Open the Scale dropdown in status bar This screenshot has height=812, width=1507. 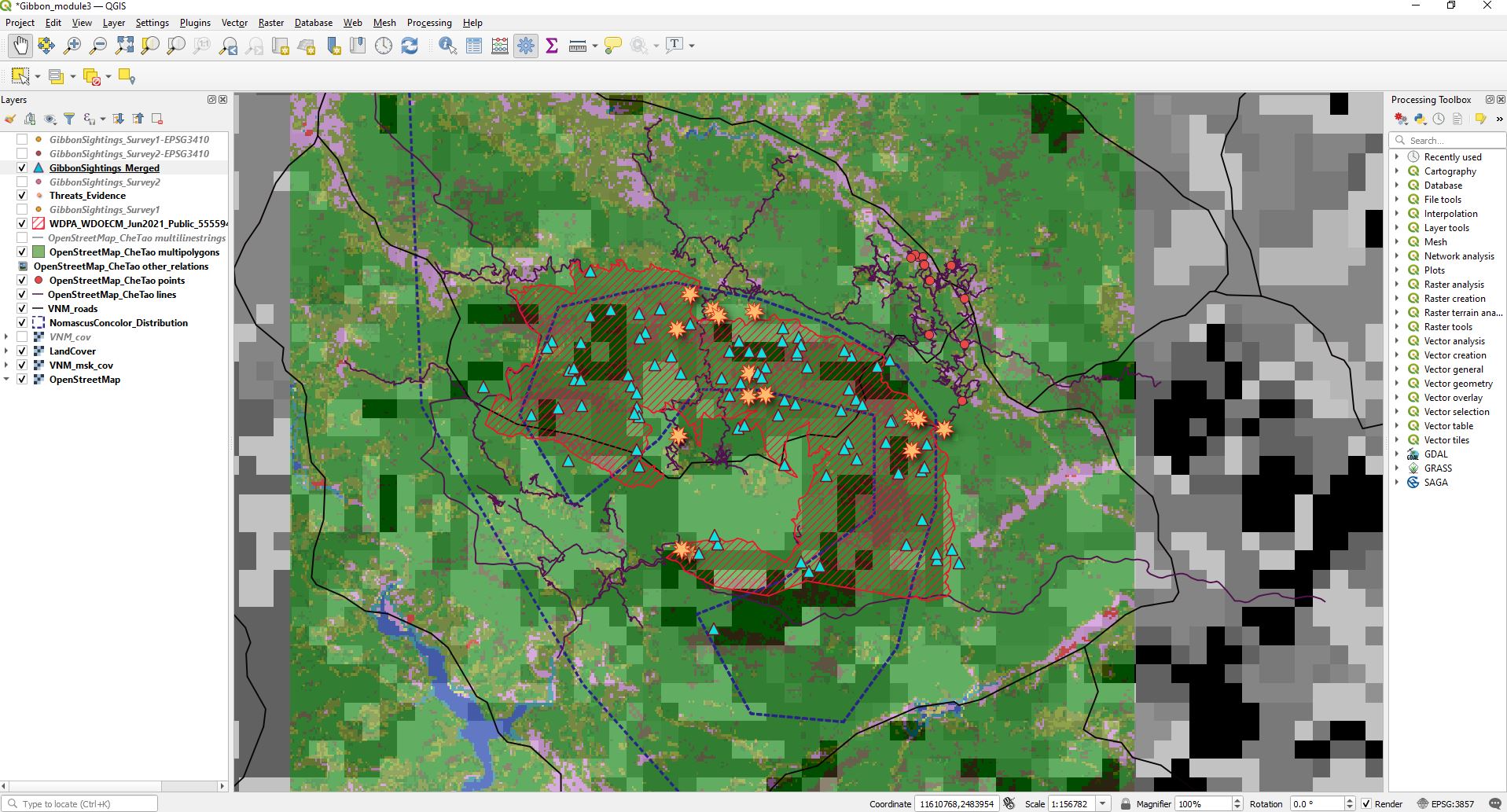pos(1103,803)
